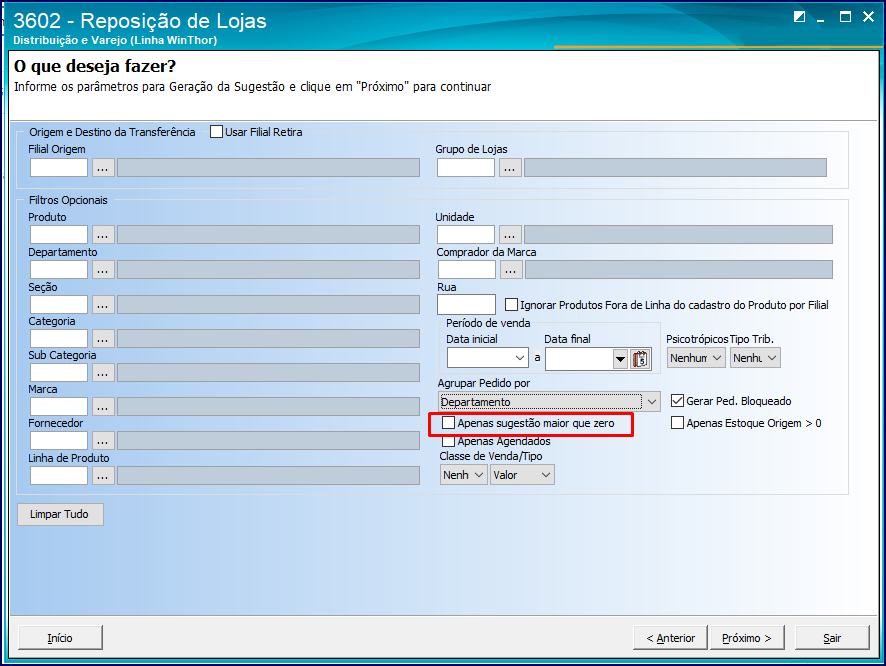Open Seção lookup ellipsis button
Screen dimensions: 886x666
(x=103, y=304)
